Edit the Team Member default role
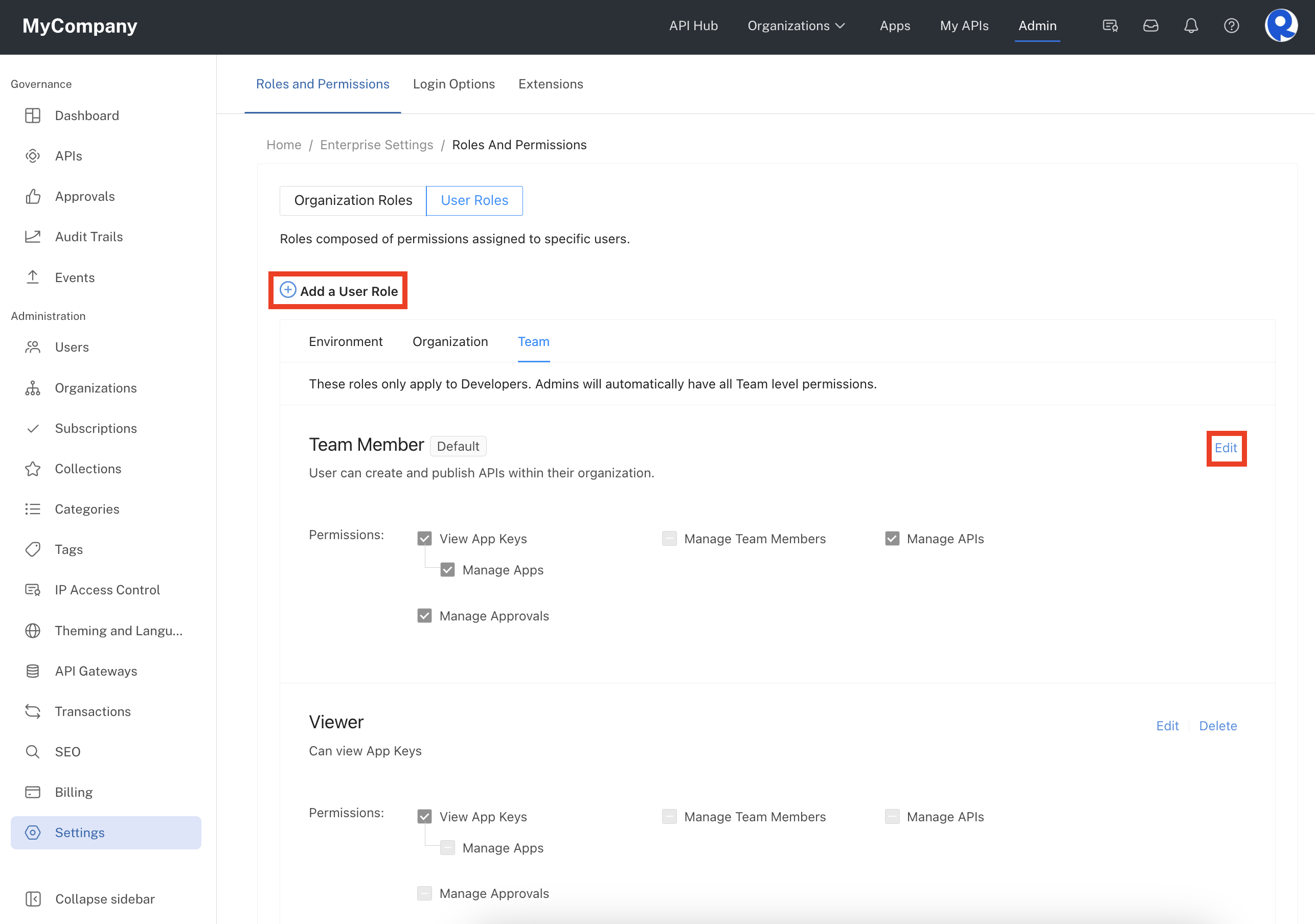Viewport: 1315px width, 924px height. pos(1224,447)
